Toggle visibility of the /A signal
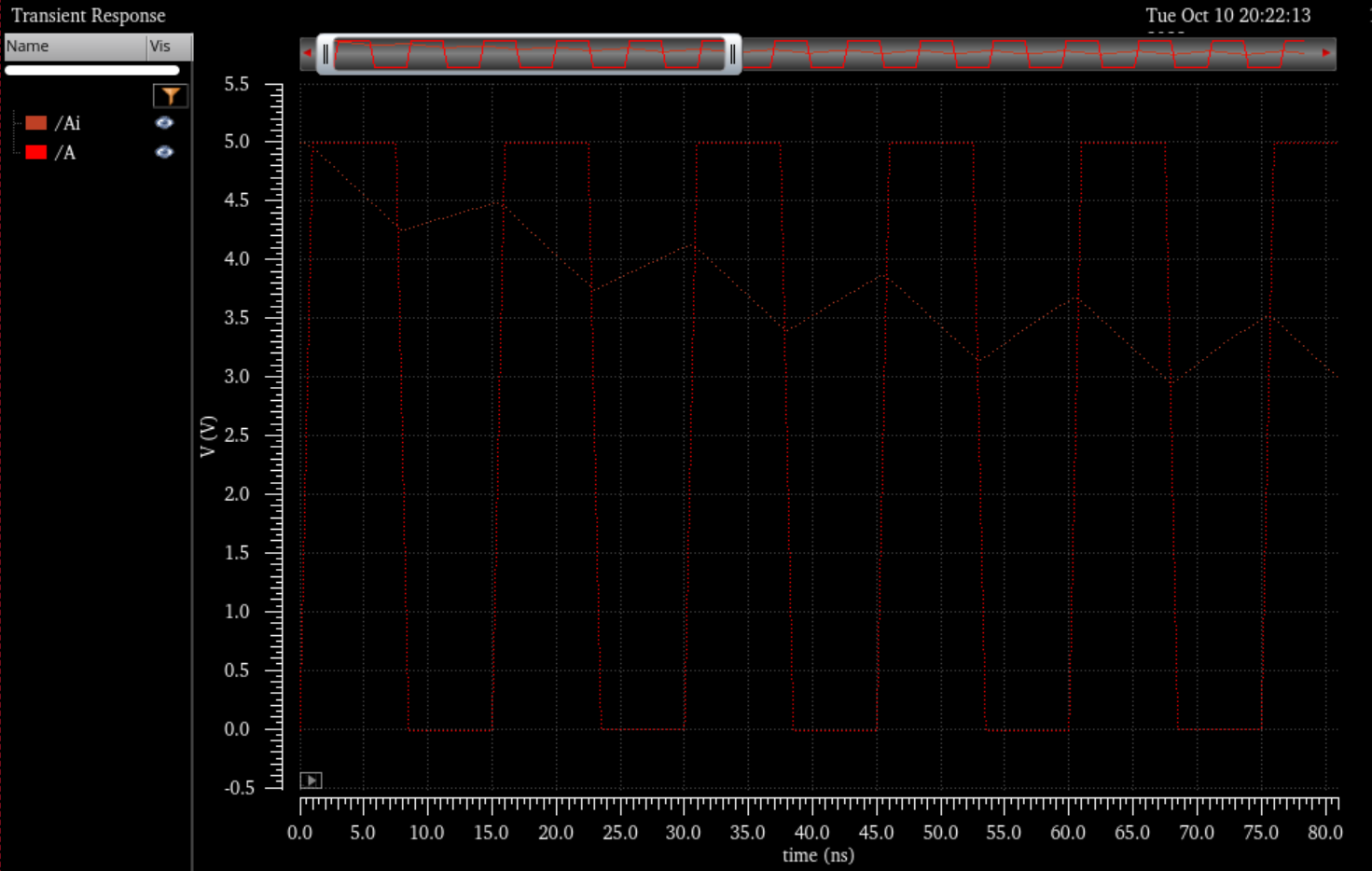Image resolution: width=1372 pixels, height=871 pixels. coord(164,152)
